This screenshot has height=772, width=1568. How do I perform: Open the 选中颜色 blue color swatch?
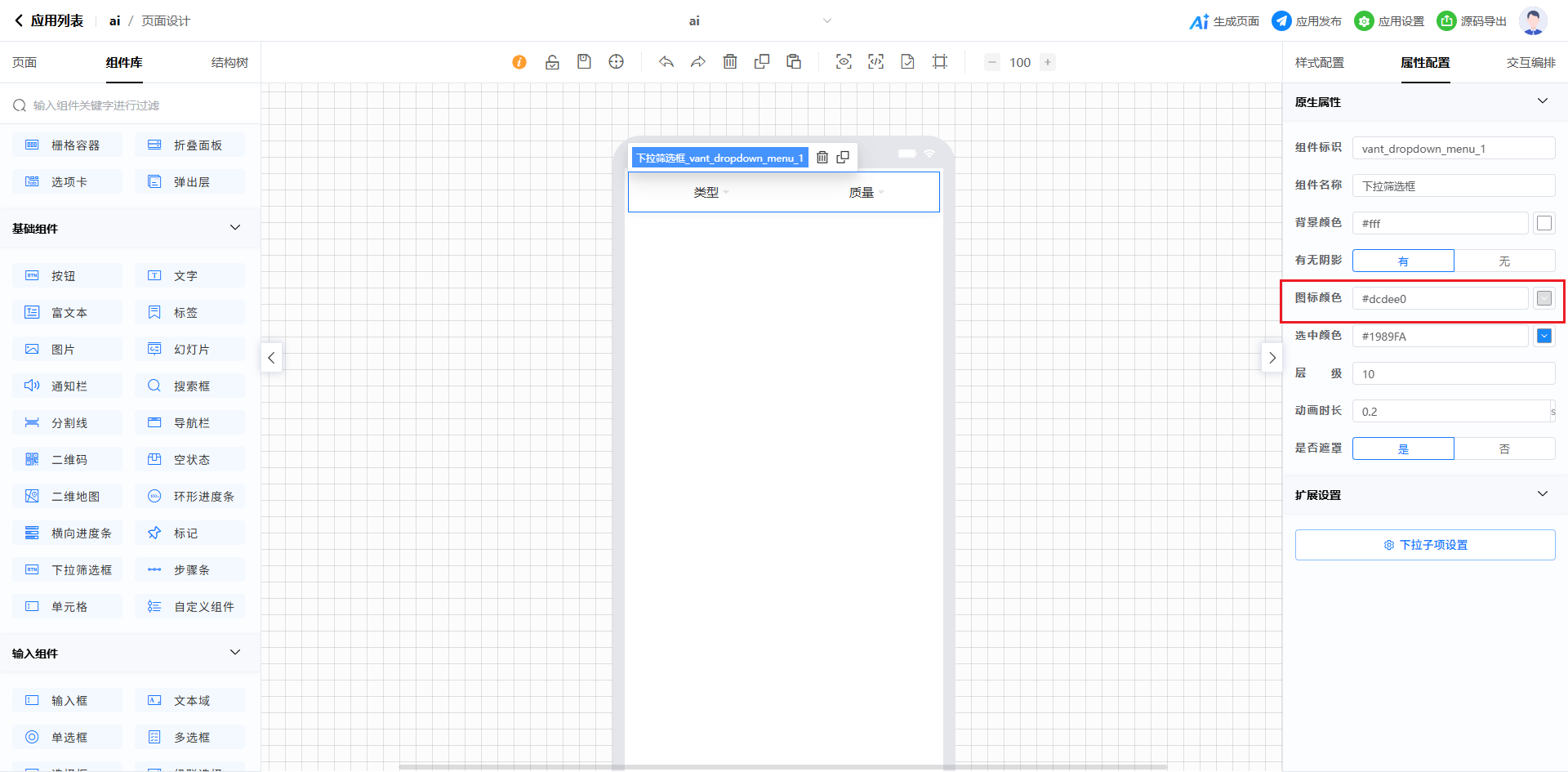click(x=1544, y=336)
